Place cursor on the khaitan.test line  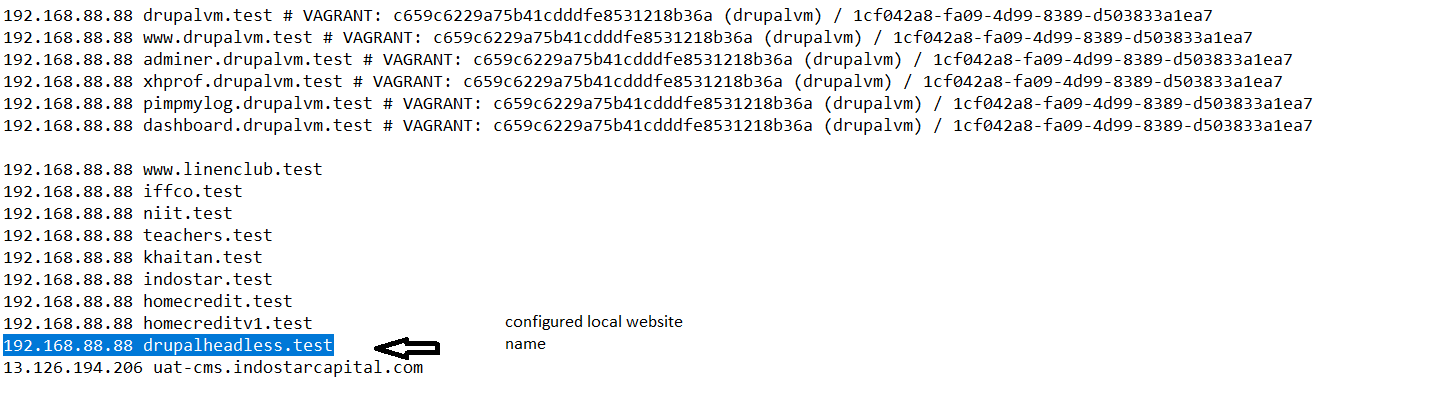click(x=133, y=257)
